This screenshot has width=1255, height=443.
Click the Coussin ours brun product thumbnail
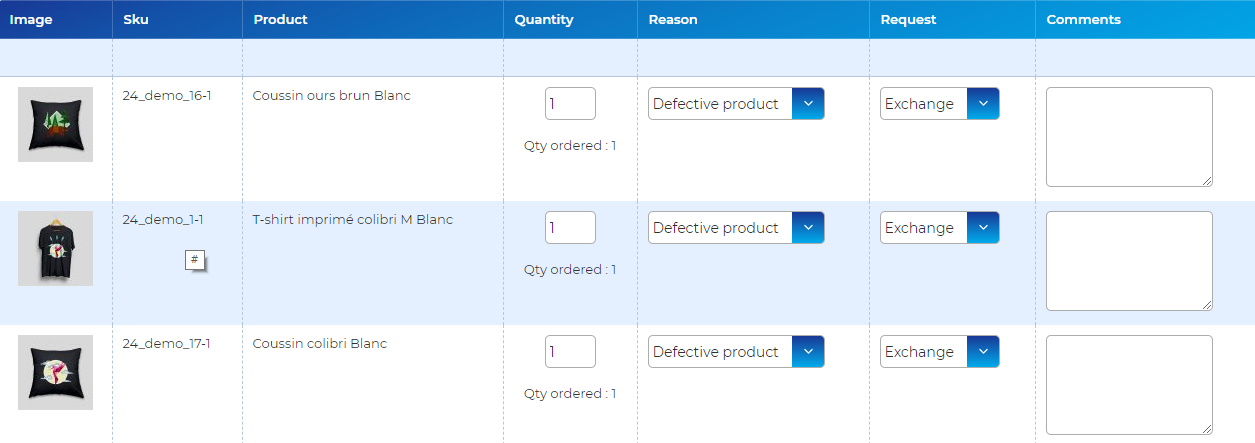pos(55,124)
